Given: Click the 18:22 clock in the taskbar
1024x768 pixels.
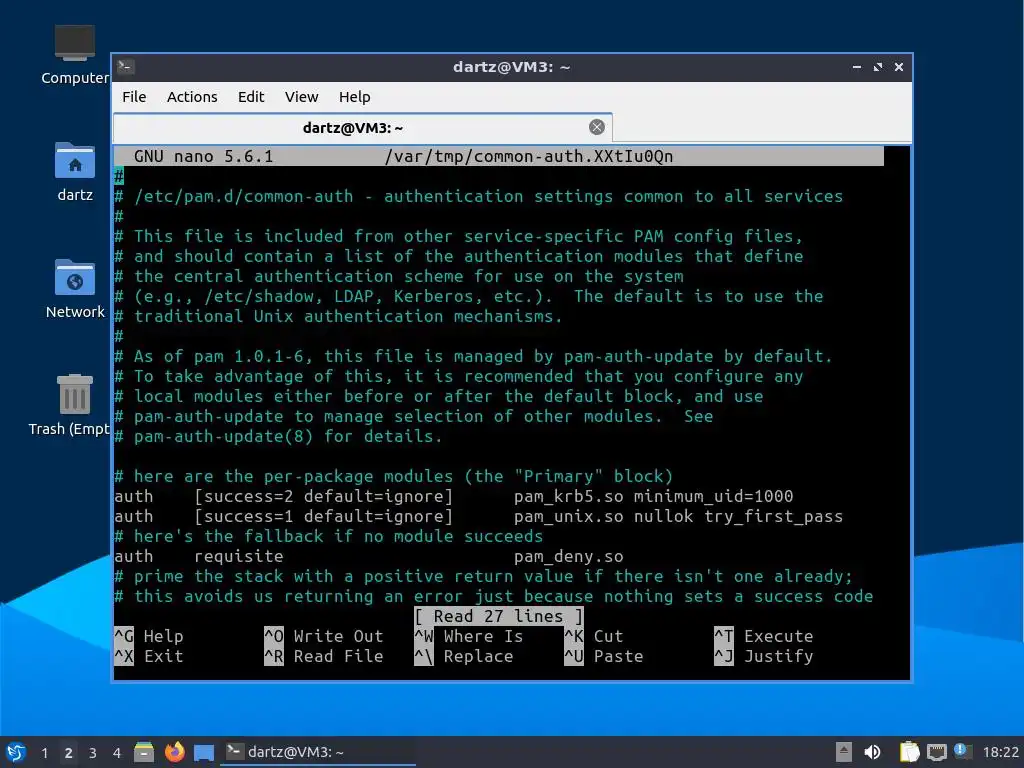Looking at the screenshot, I should tap(1000, 752).
